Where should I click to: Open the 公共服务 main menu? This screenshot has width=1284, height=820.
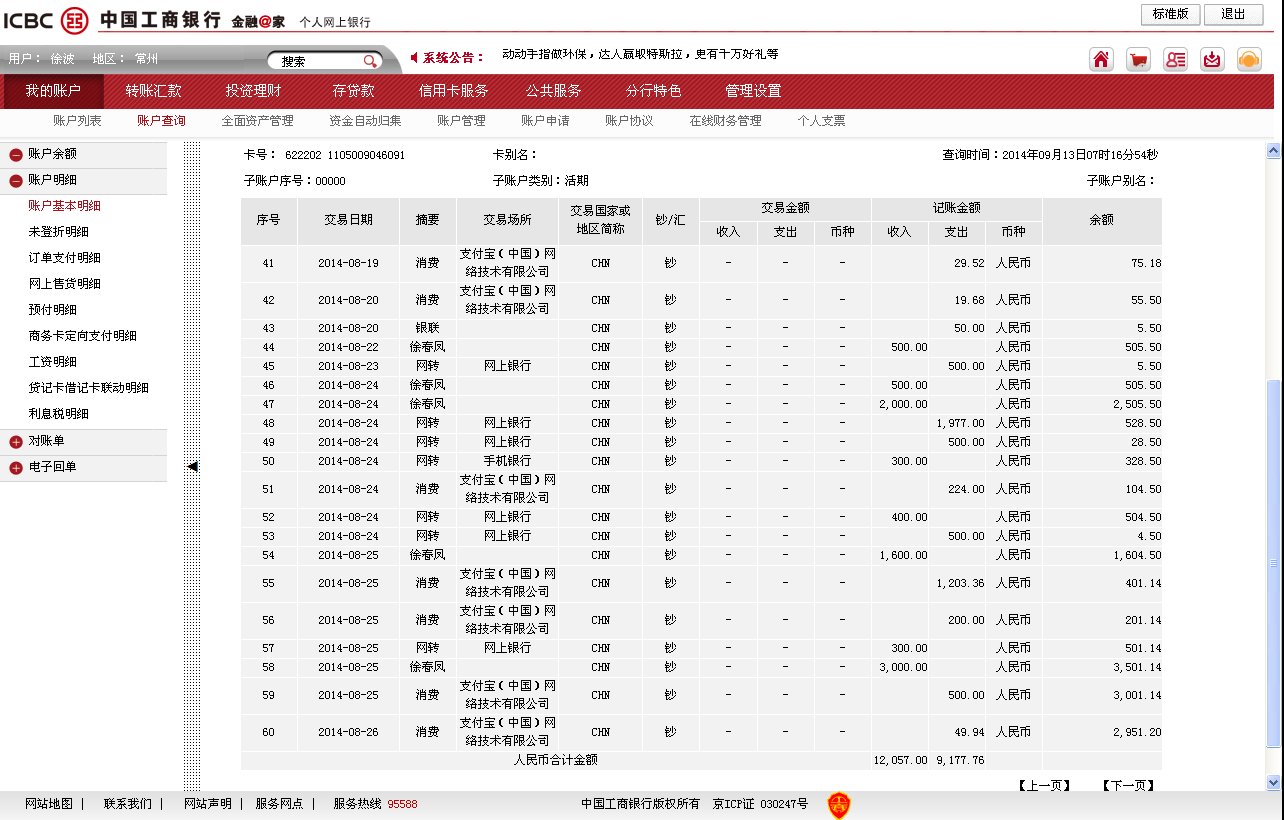553,91
